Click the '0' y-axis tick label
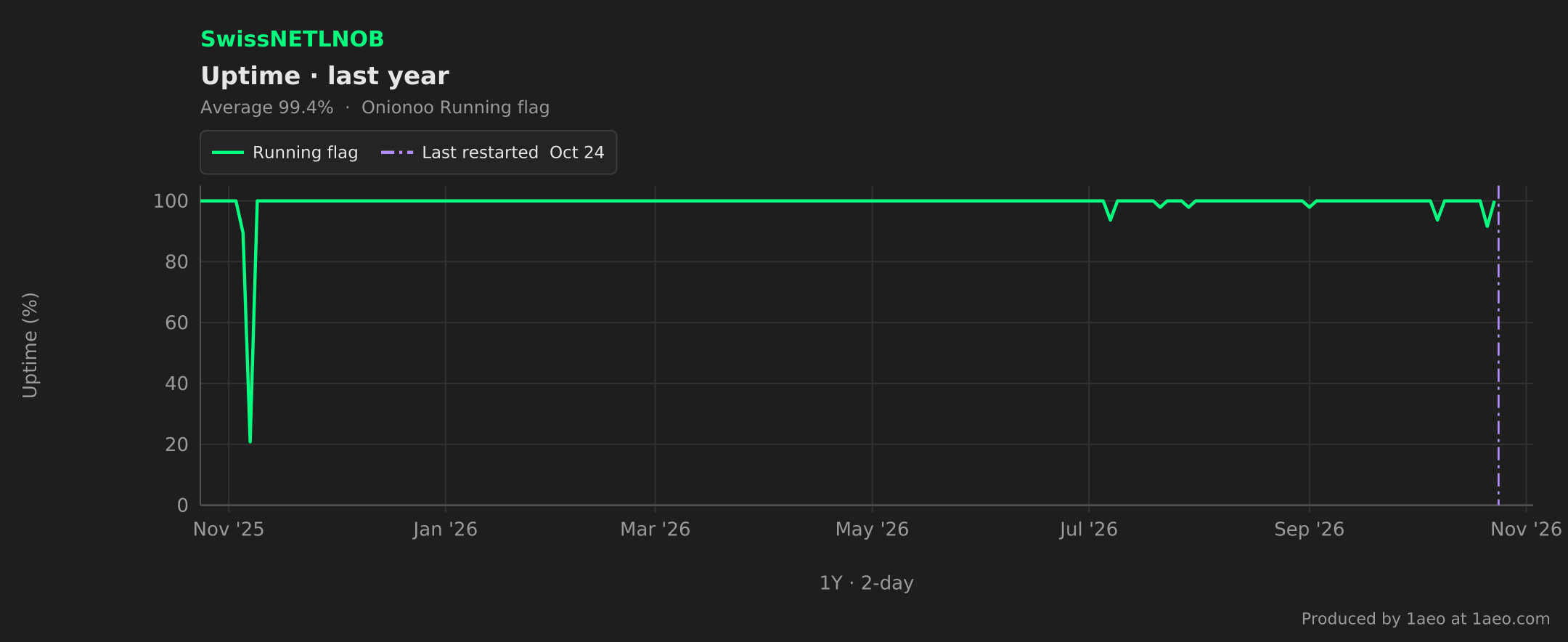1568x642 pixels. [182, 505]
